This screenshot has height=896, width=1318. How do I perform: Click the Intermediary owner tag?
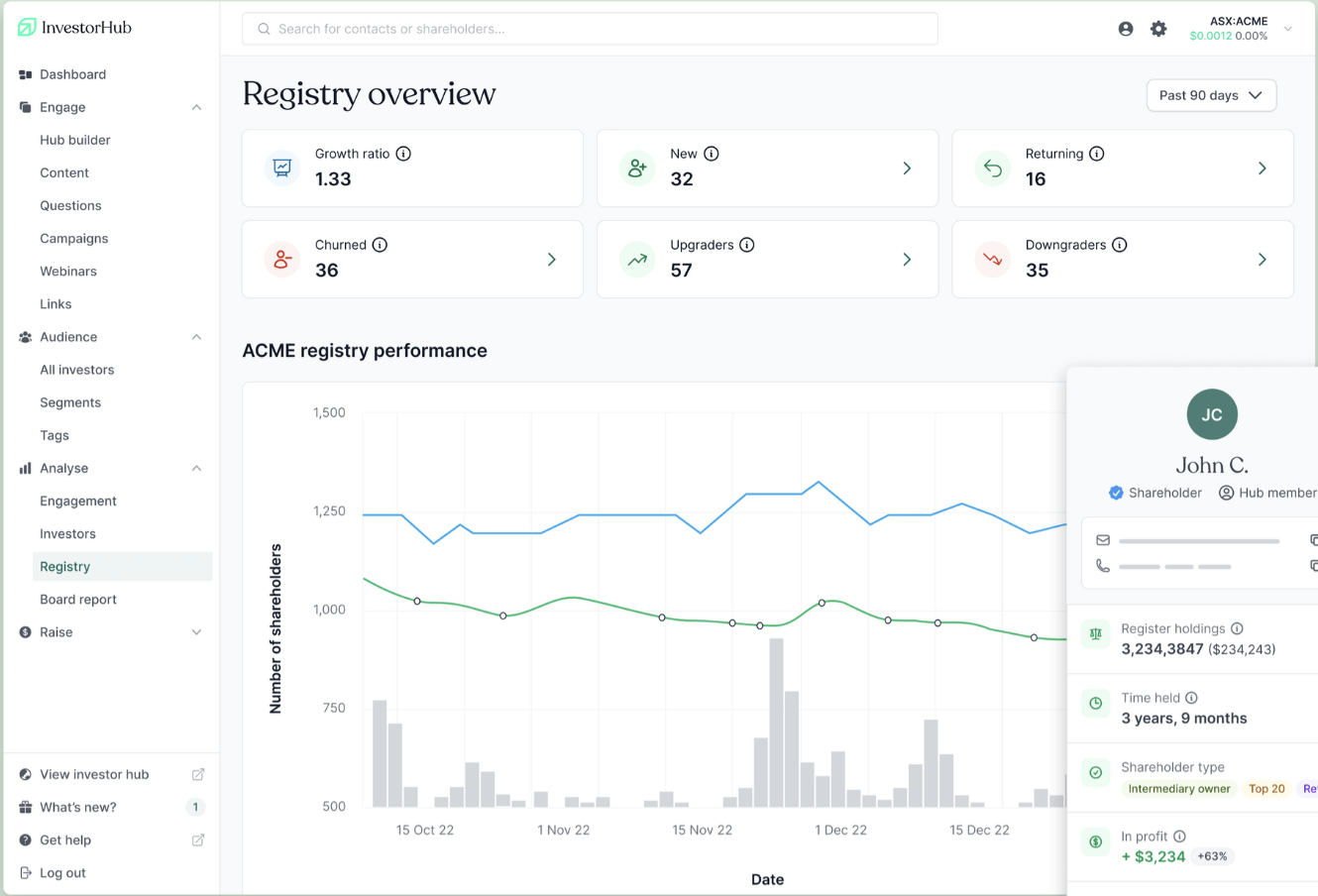pos(1179,789)
